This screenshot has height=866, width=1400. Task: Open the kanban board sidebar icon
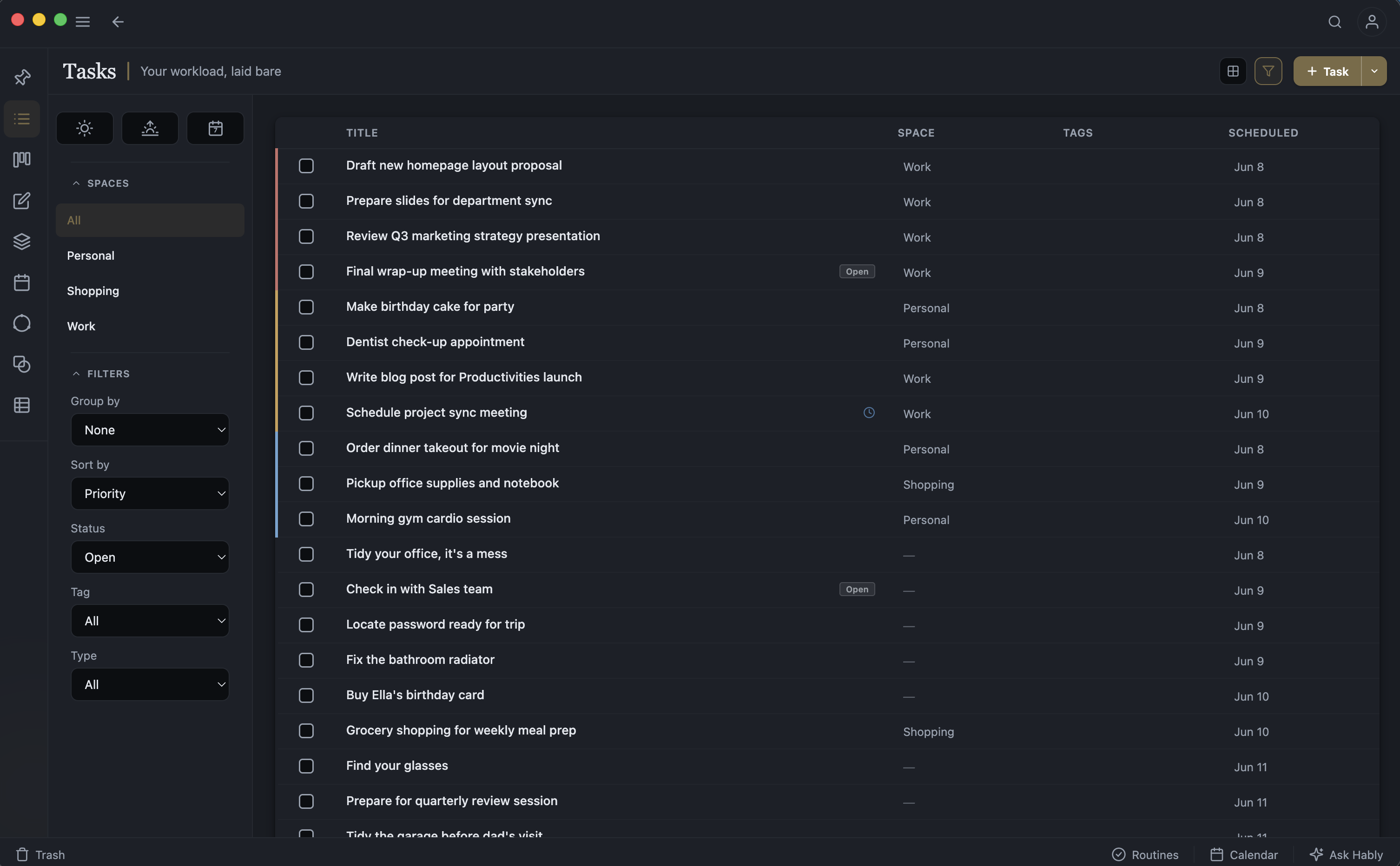(22, 159)
